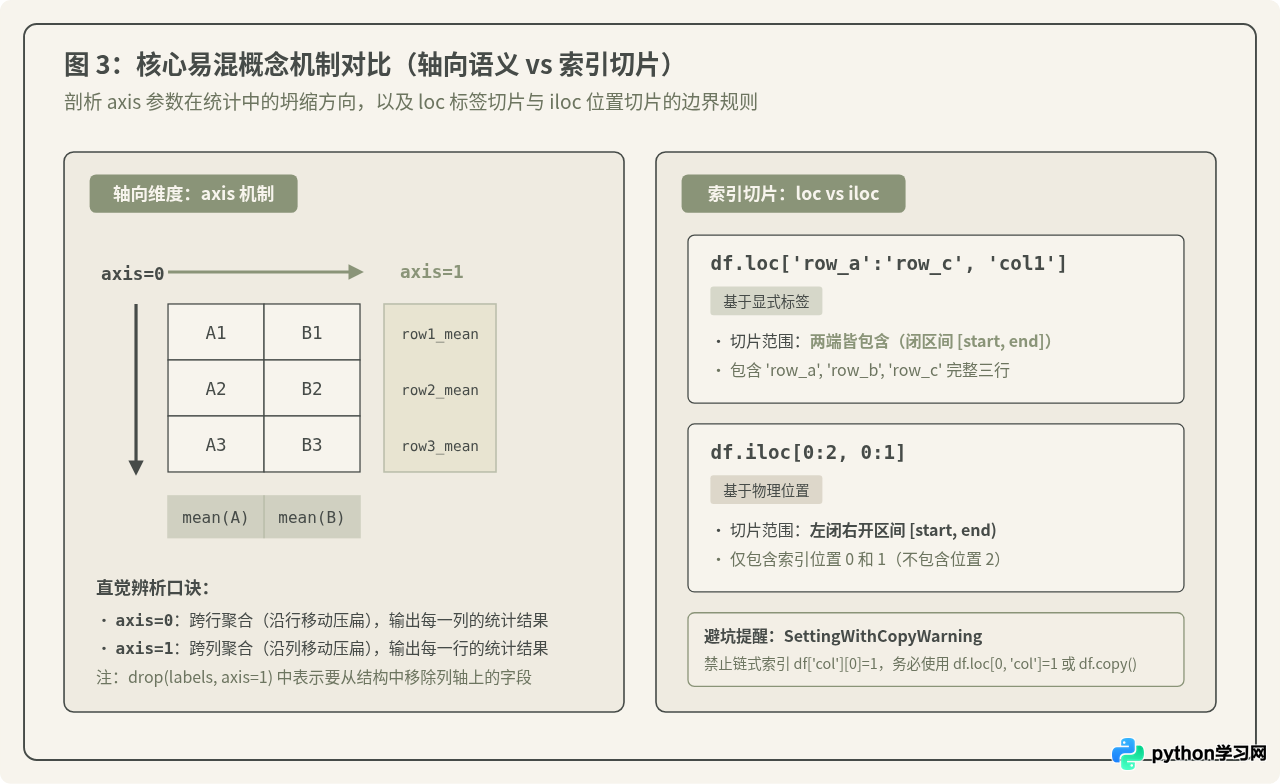Image resolution: width=1280 pixels, height=784 pixels.
Task: Click the '图 3' main title
Action: [x=368, y=65]
